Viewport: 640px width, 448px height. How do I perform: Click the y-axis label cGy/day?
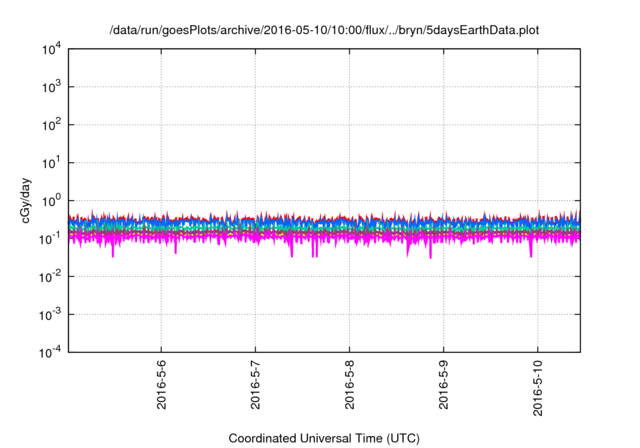26,200
